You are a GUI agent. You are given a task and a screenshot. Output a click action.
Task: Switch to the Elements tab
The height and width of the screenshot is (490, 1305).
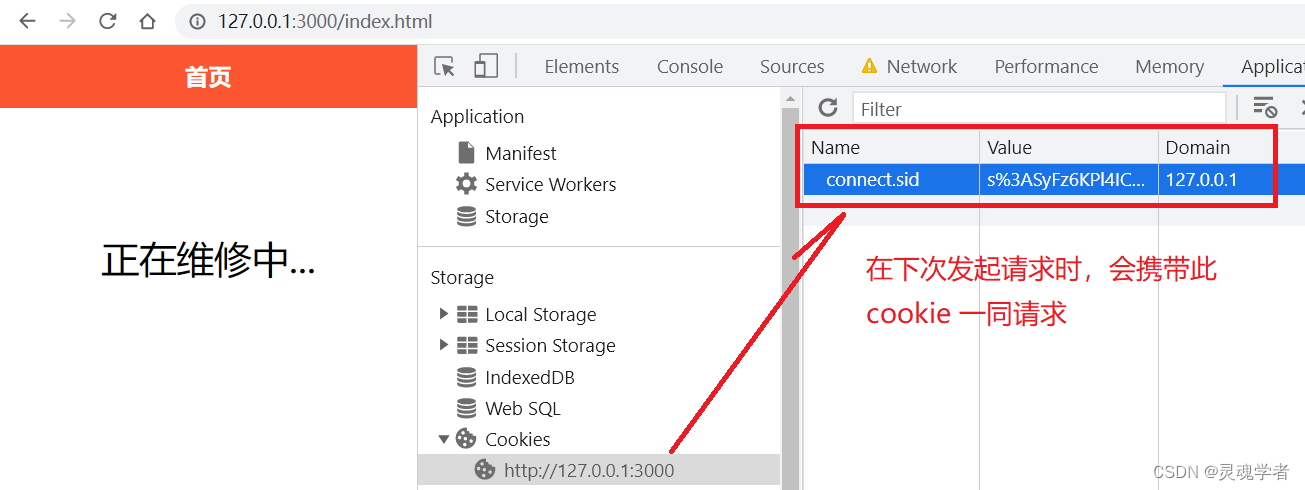581,66
